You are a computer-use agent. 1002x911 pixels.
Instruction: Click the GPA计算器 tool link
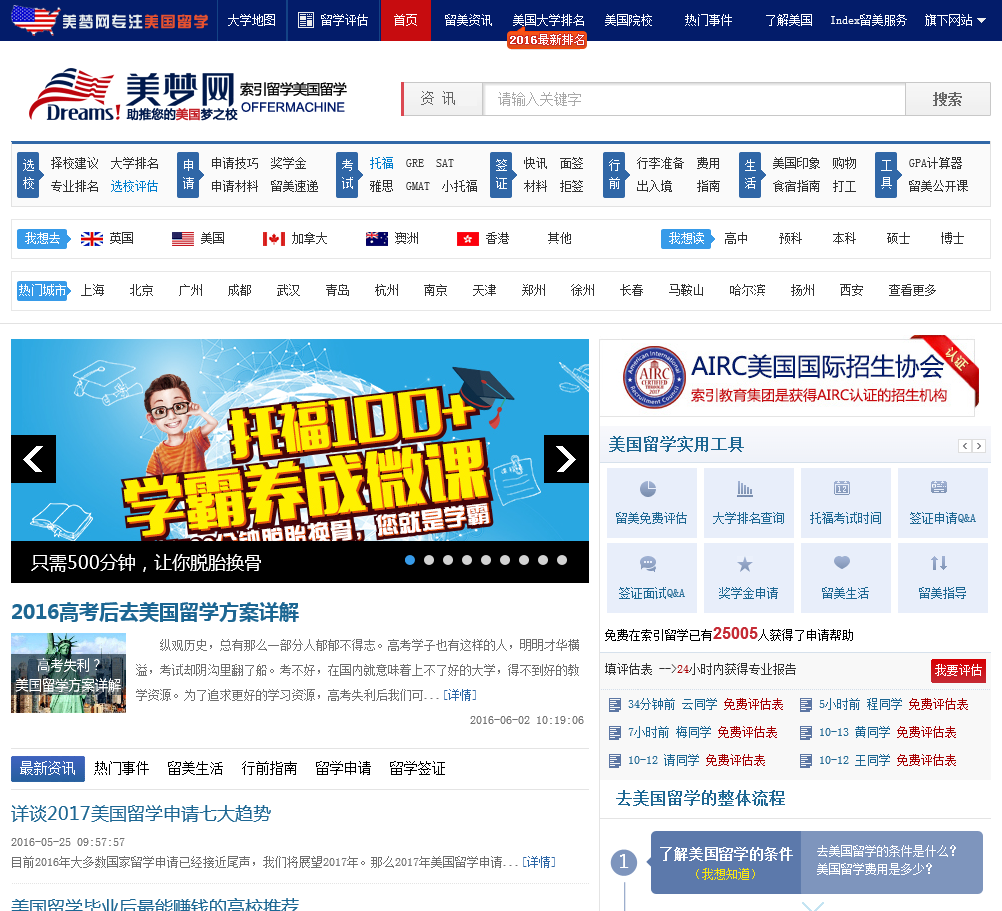935,164
